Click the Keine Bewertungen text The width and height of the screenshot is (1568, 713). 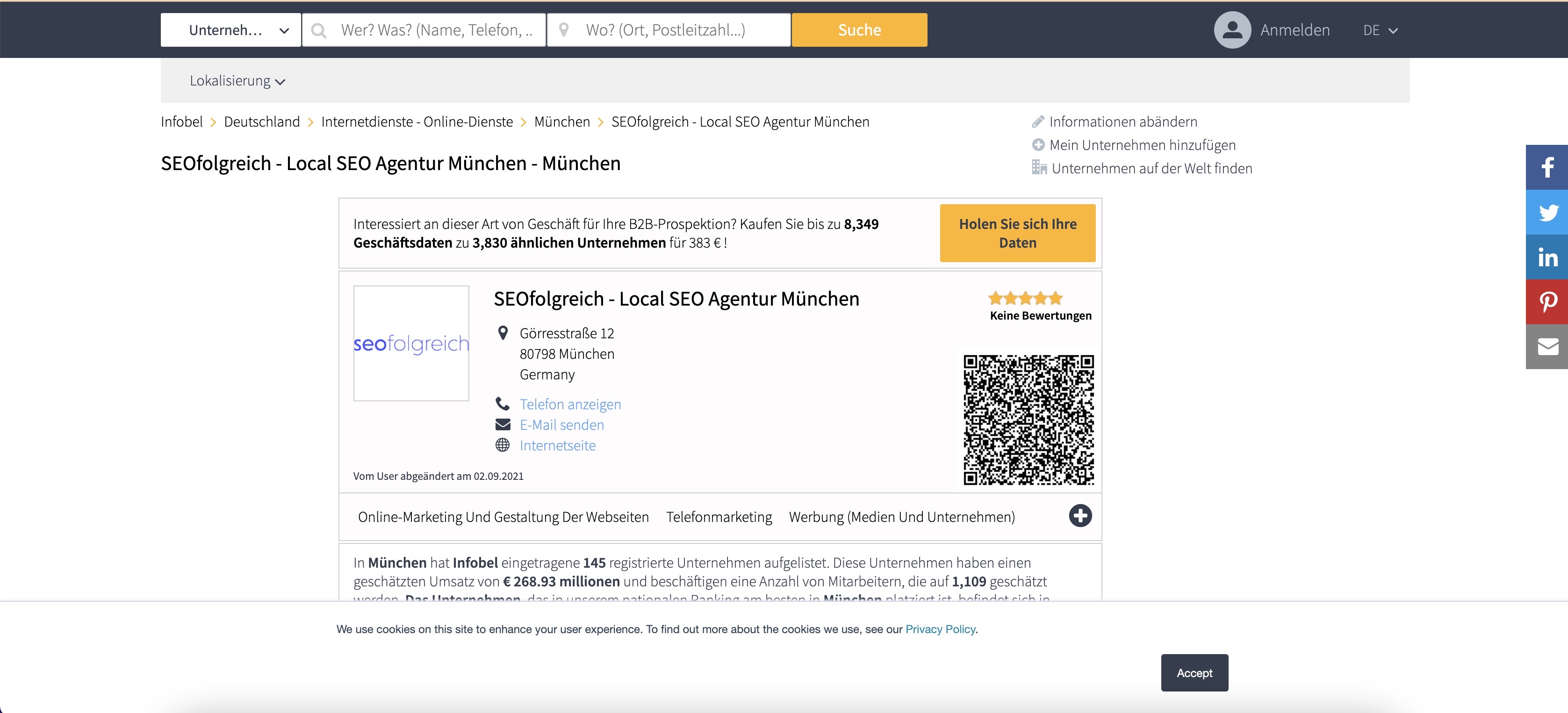(x=1040, y=316)
